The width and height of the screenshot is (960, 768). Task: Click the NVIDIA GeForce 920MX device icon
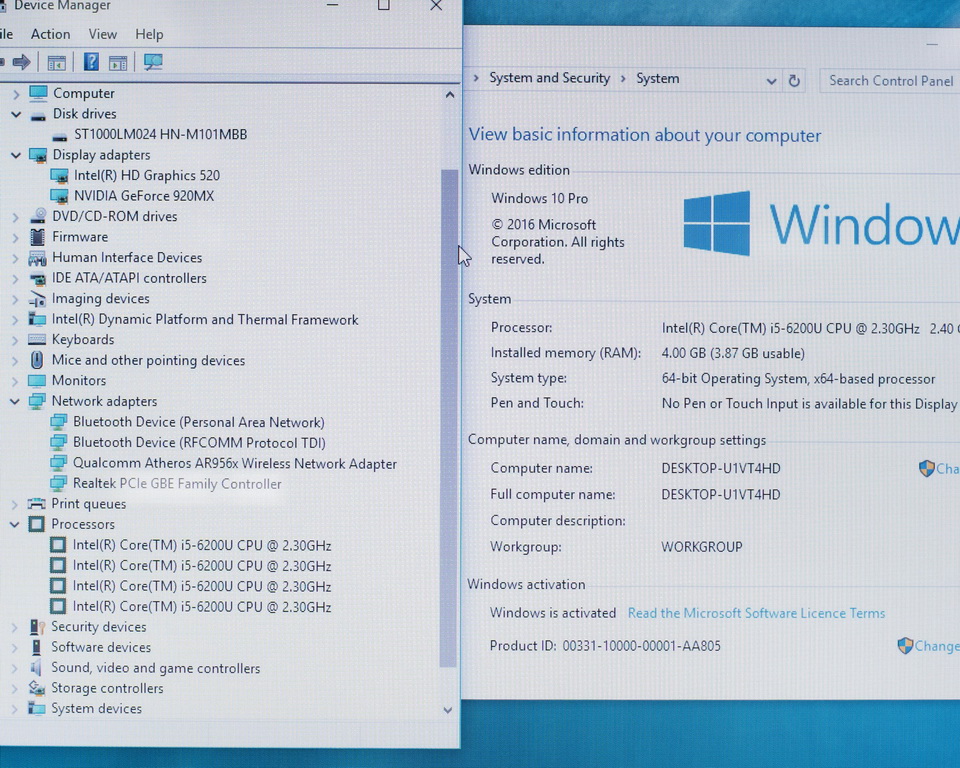click(59, 196)
